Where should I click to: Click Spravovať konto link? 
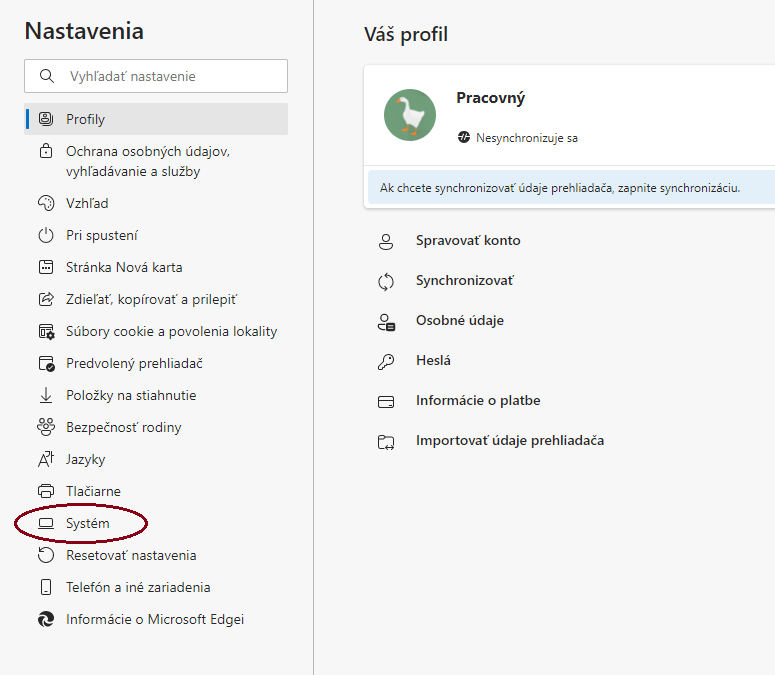(x=468, y=241)
